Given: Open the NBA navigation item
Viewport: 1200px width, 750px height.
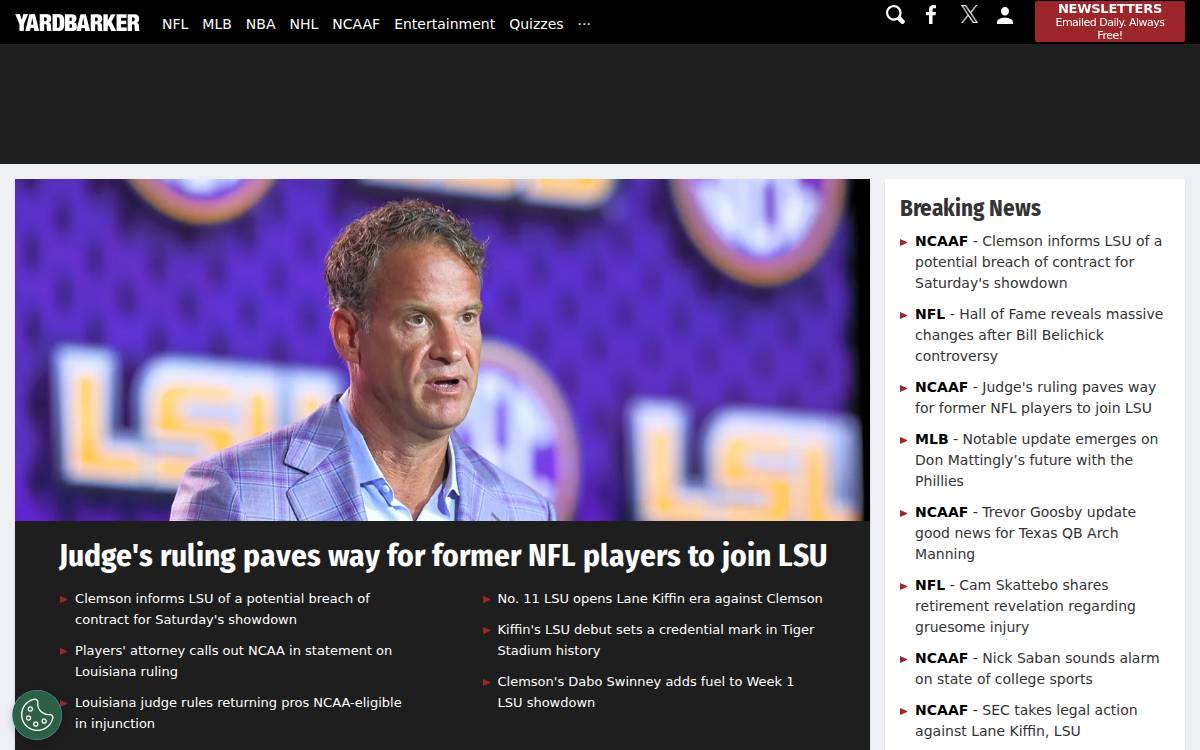Looking at the screenshot, I should point(260,24).
